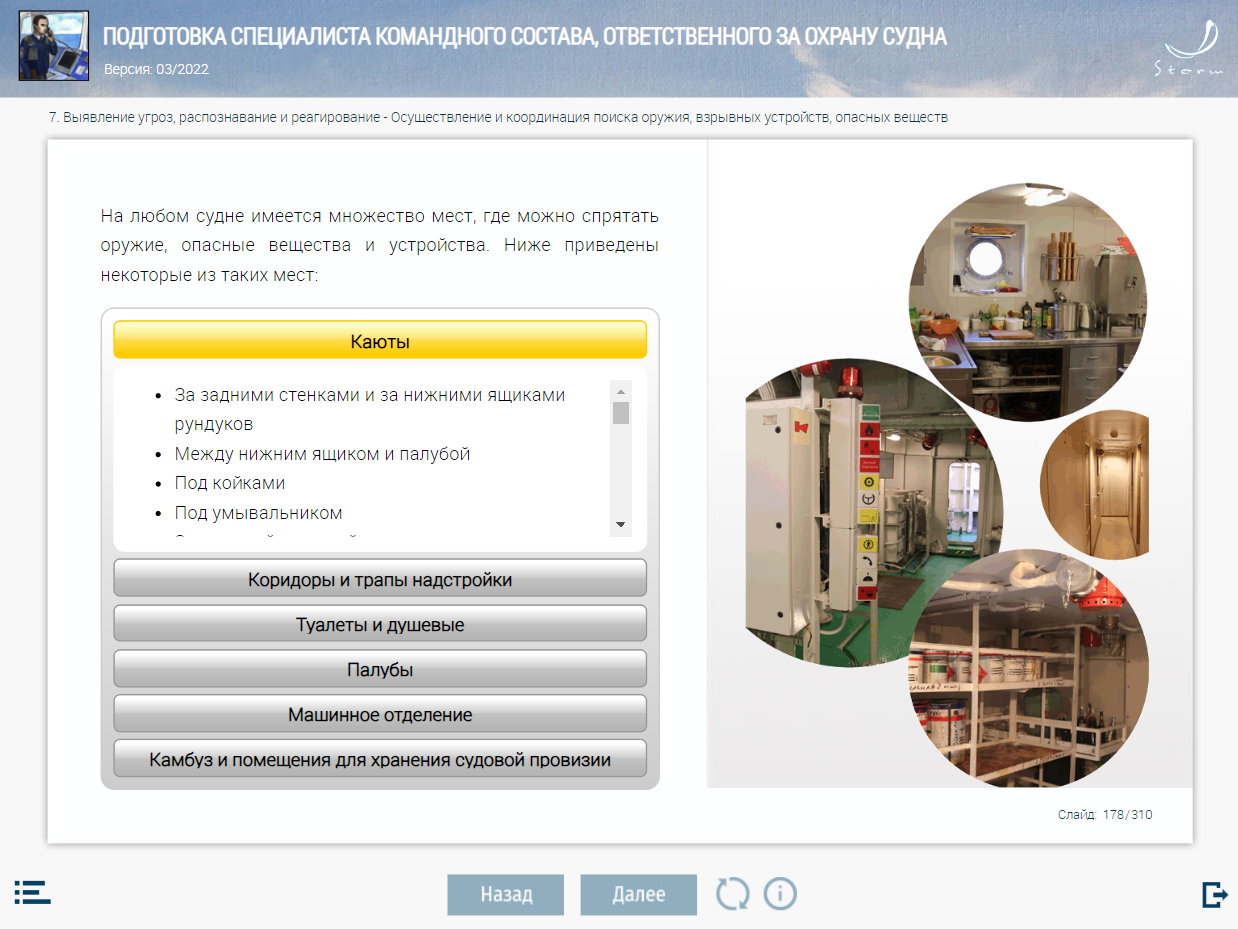1238x929 pixels.
Task: Click the engine room circular photo
Action: [860, 510]
